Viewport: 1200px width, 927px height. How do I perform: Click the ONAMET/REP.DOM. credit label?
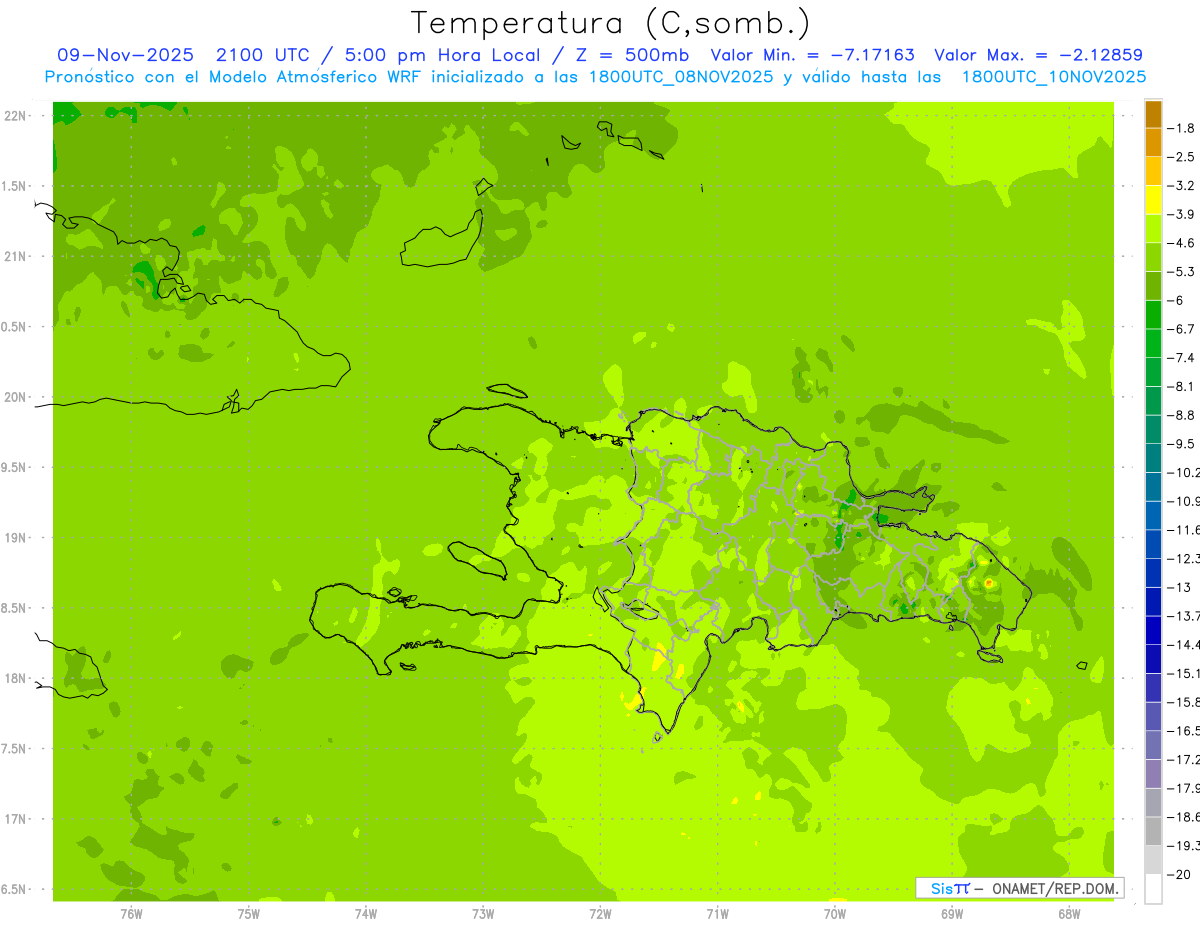(x=1056, y=888)
